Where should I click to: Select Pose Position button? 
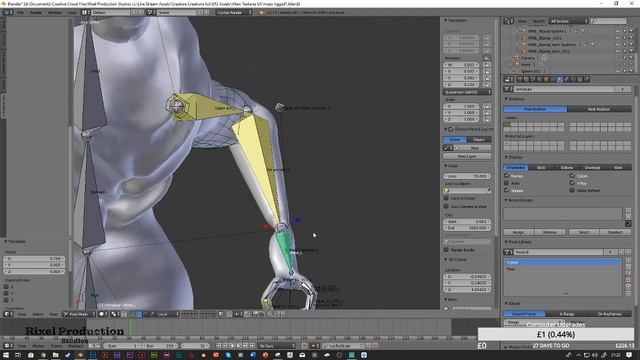[x=535, y=109]
